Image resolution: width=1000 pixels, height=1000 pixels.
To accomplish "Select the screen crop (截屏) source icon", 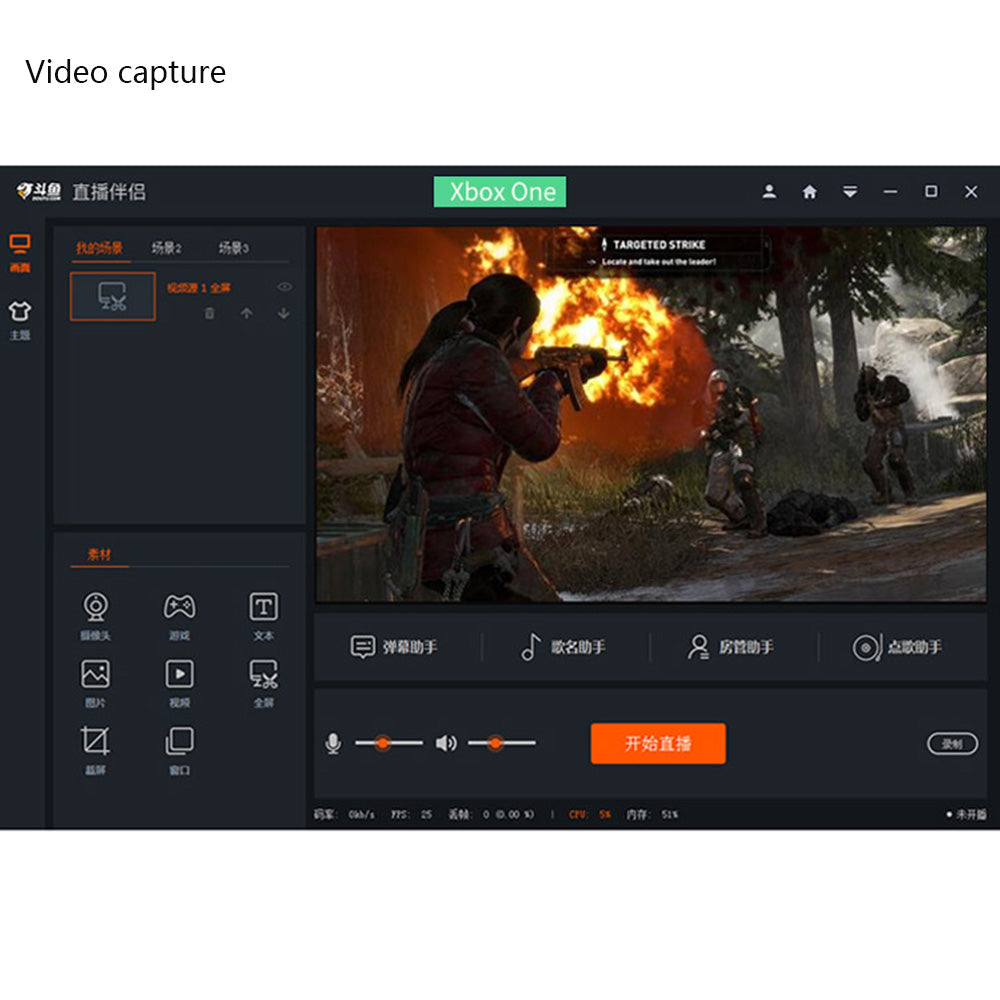I will click(x=95, y=742).
